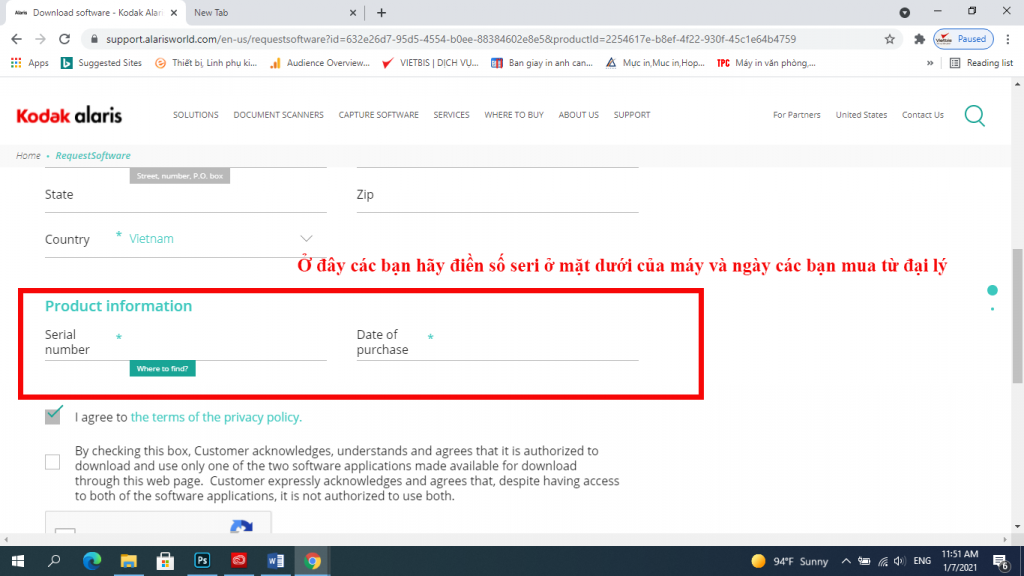Open the terms of the privacy policy link
Image resolution: width=1024 pixels, height=576 pixels.
216,418
